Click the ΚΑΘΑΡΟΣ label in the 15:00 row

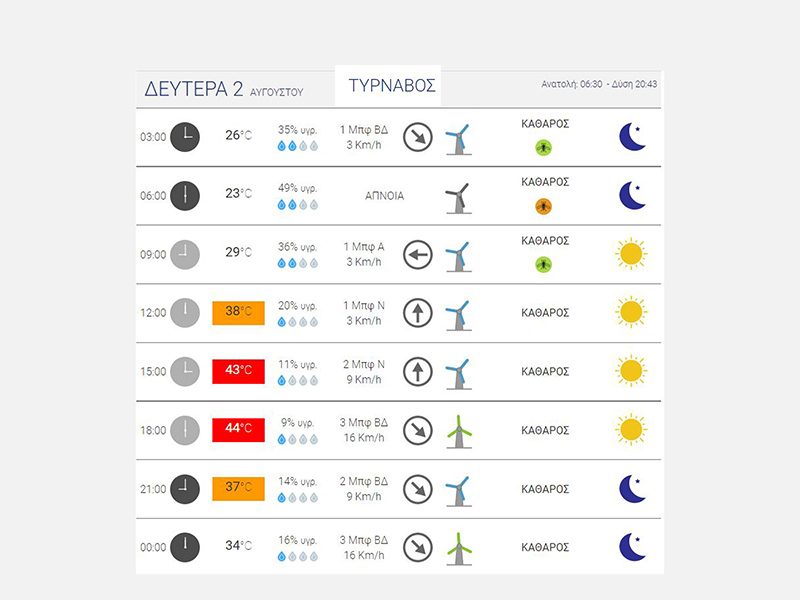tap(545, 371)
